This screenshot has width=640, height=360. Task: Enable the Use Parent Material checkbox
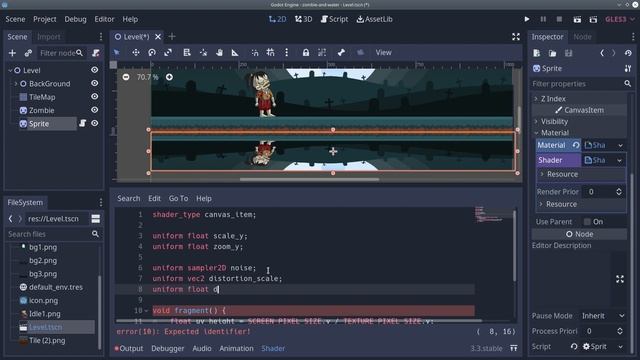tap(587, 222)
